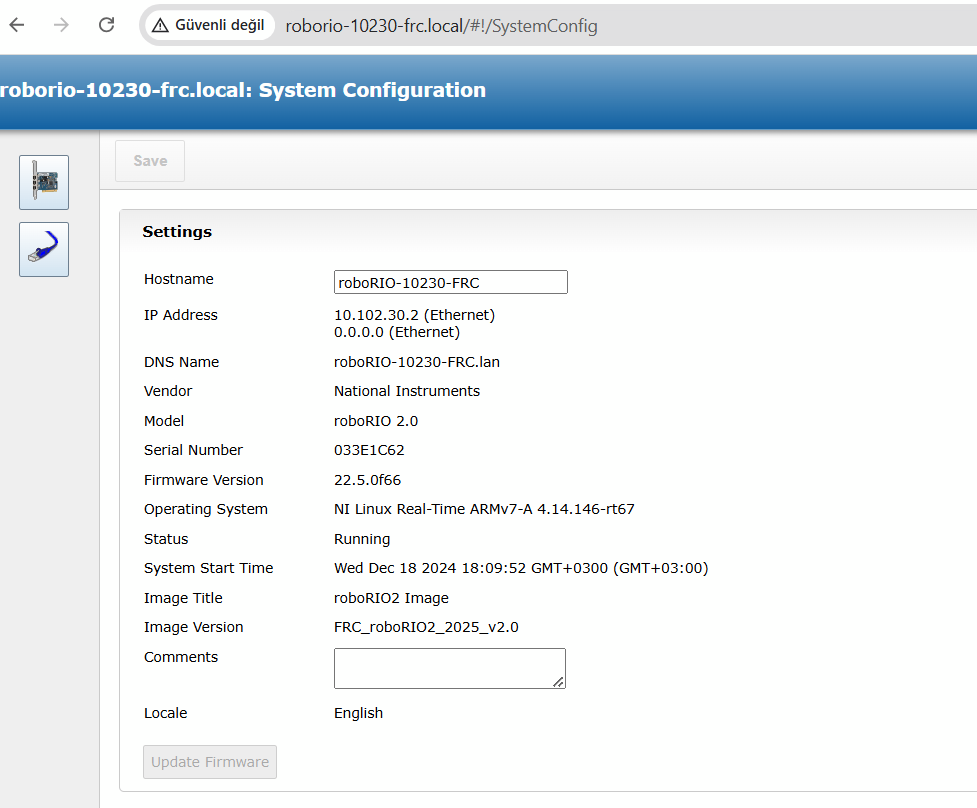This screenshot has width=977, height=808.
Task: Click the Save button
Action: pos(150,161)
